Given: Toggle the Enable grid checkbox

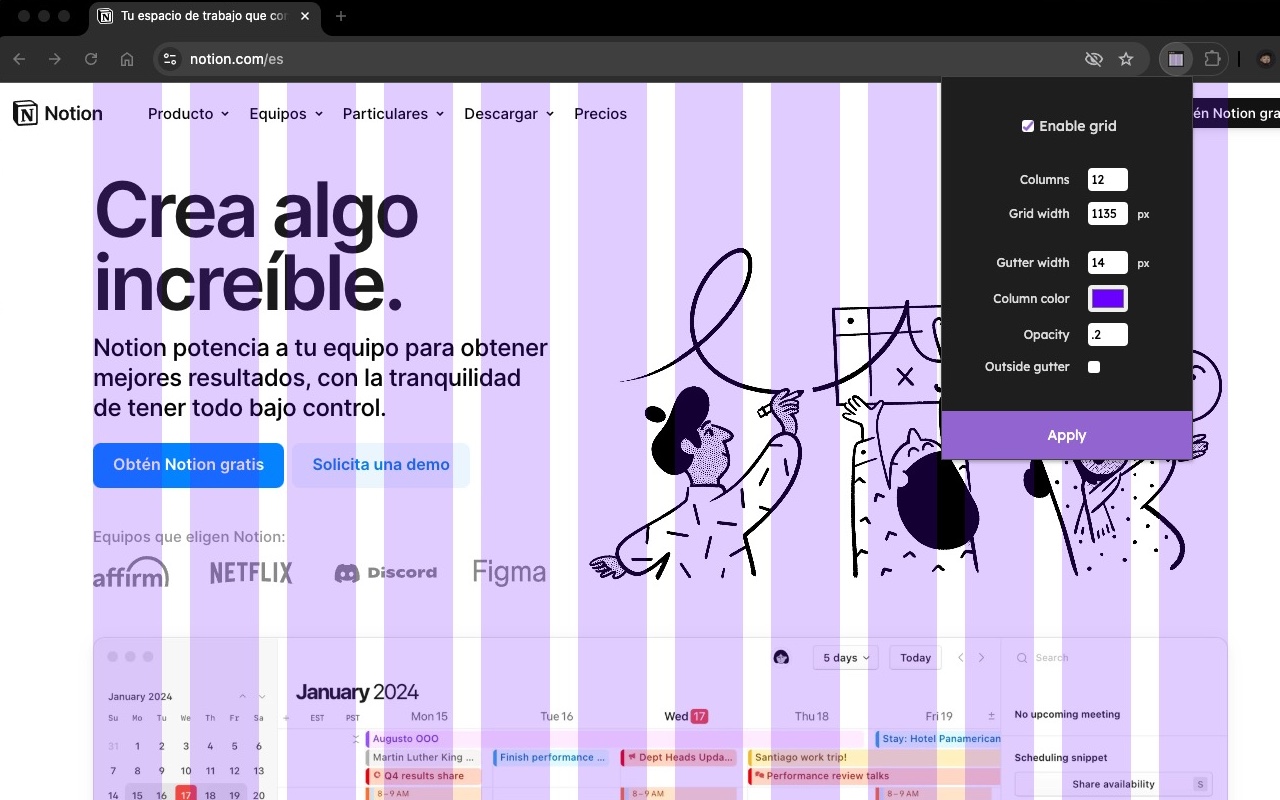Looking at the screenshot, I should pyautogui.click(x=1028, y=126).
